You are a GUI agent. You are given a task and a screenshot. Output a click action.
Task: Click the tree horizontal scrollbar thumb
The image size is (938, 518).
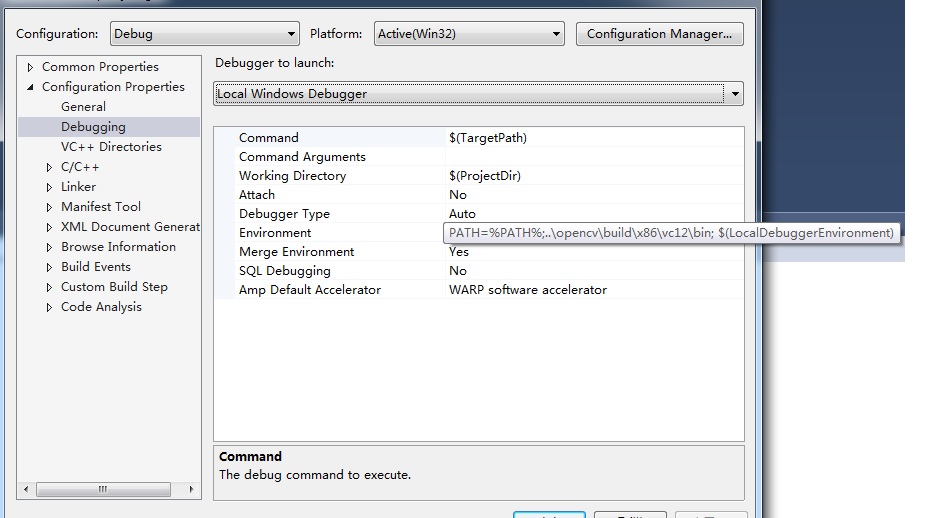pos(103,489)
